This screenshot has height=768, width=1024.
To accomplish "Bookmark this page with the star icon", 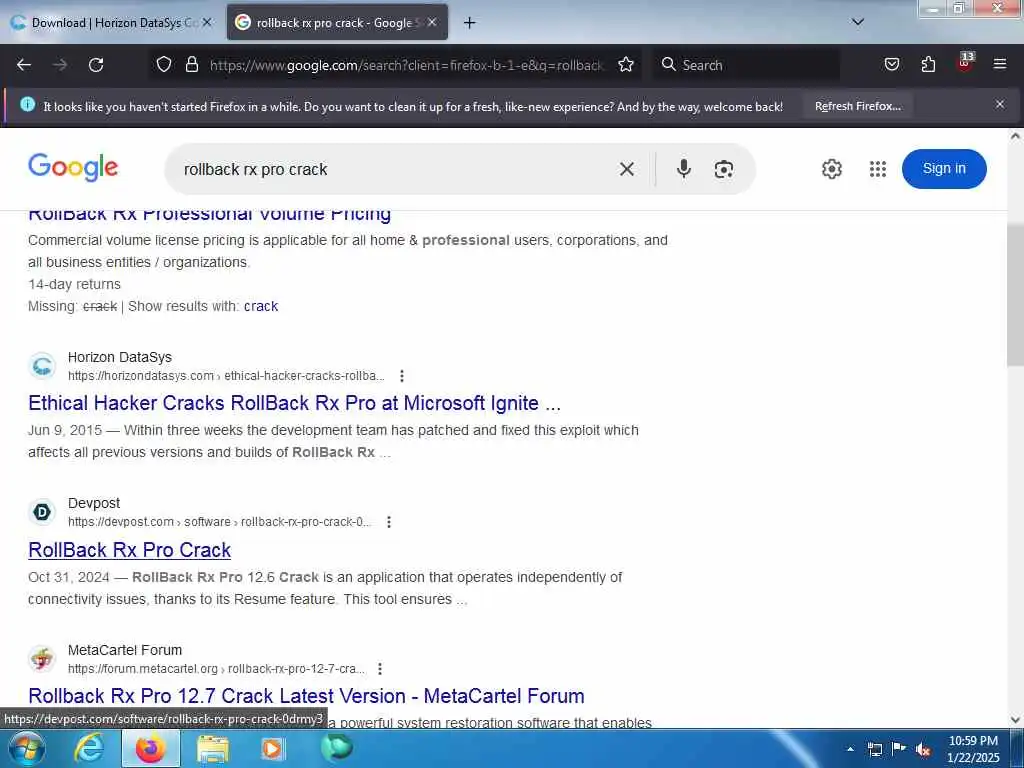I will pyautogui.click(x=626, y=64).
